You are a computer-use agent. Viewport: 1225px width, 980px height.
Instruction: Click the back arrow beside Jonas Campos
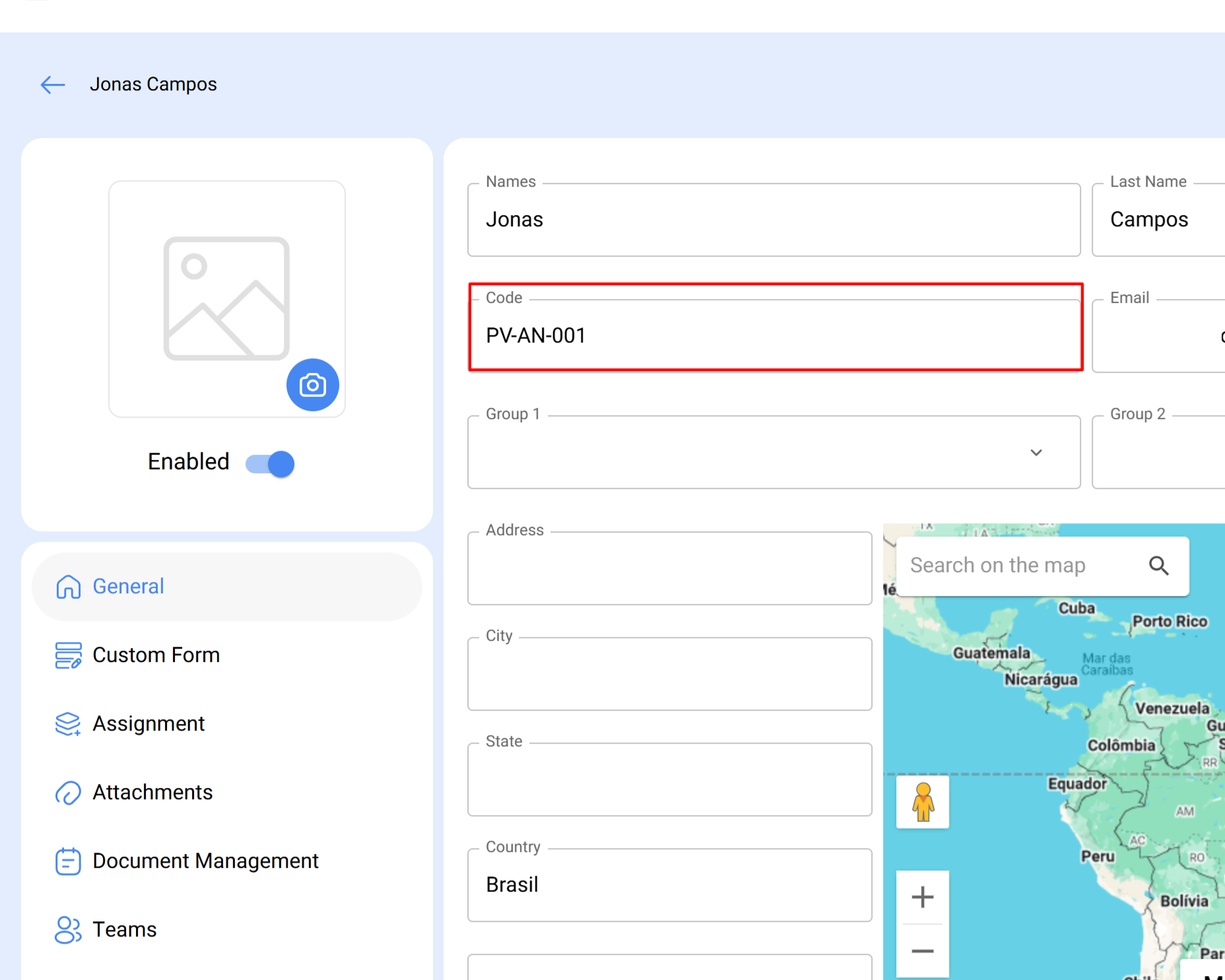[x=53, y=84]
